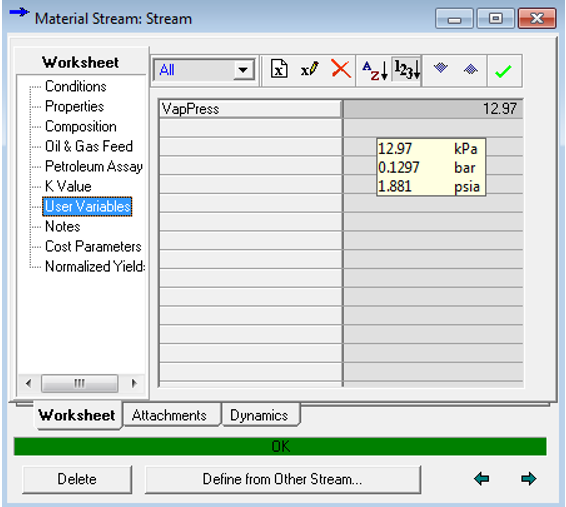Edit the selected user variable
The height and width of the screenshot is (507, 566).
309,69
